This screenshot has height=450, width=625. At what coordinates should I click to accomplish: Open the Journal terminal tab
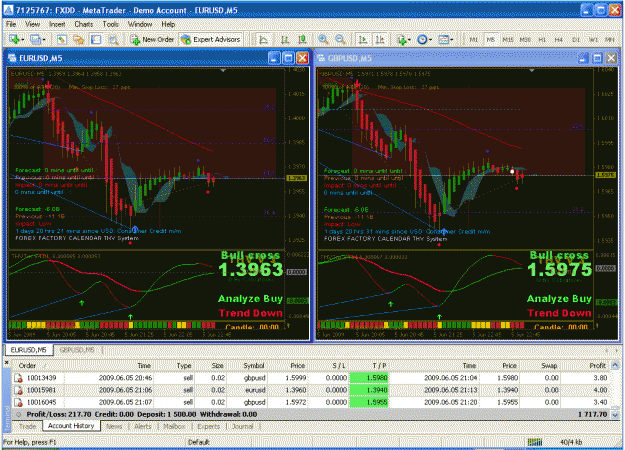(x=243, y=426)
